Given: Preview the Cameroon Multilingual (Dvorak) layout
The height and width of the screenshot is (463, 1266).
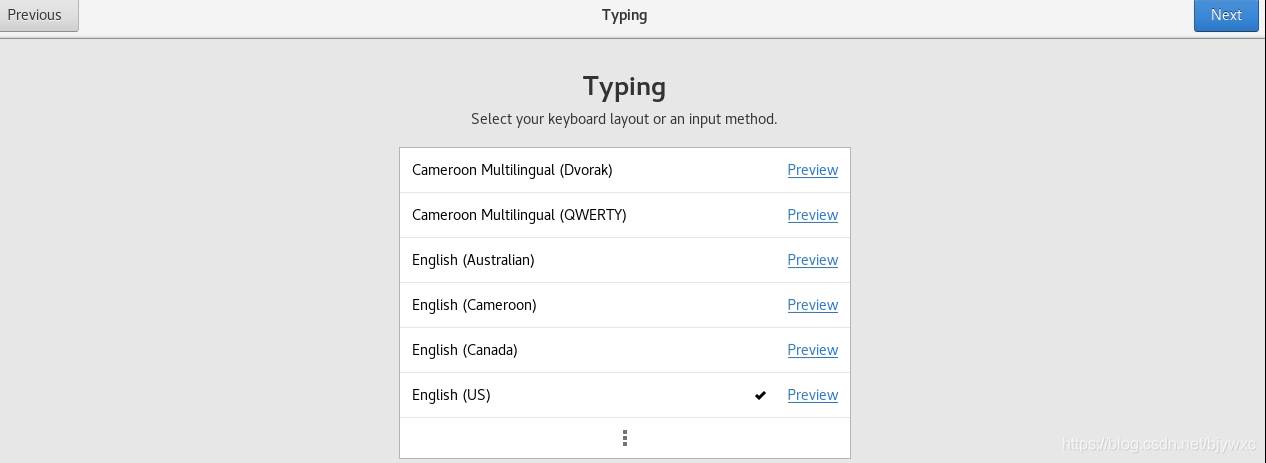Looking at the screenshot, I should tap(812, 170).
